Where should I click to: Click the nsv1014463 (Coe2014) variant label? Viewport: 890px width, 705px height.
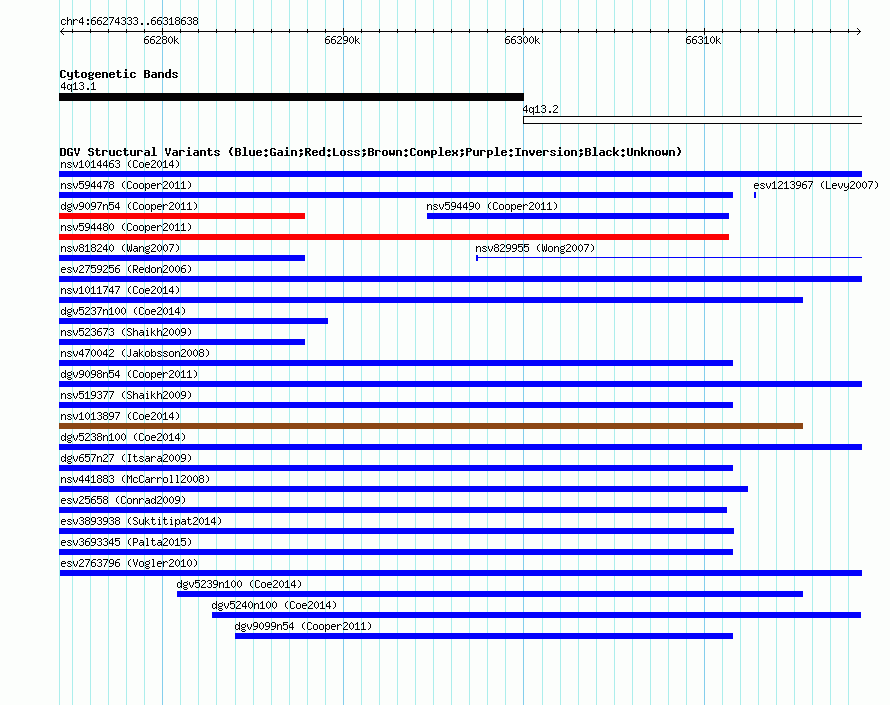pyautogui.click(x=120, y=164)
